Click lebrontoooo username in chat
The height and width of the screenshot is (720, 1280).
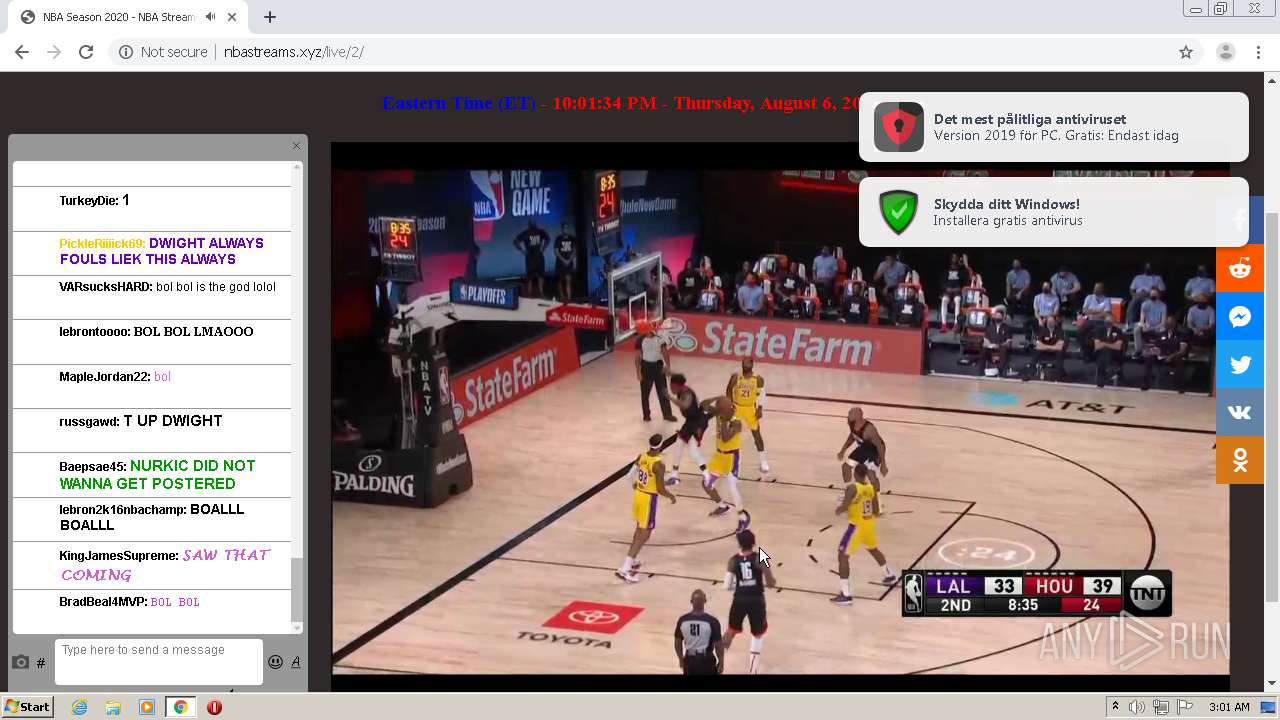point(94,332)
